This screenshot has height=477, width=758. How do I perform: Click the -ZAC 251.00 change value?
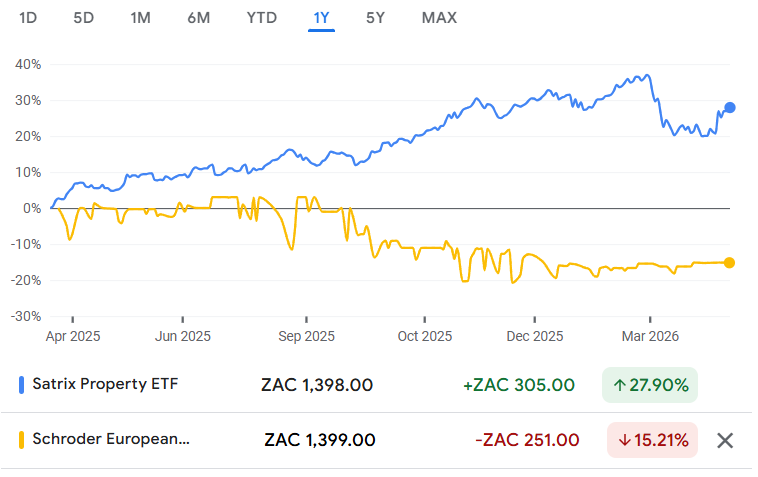click(x=530, y=440)
